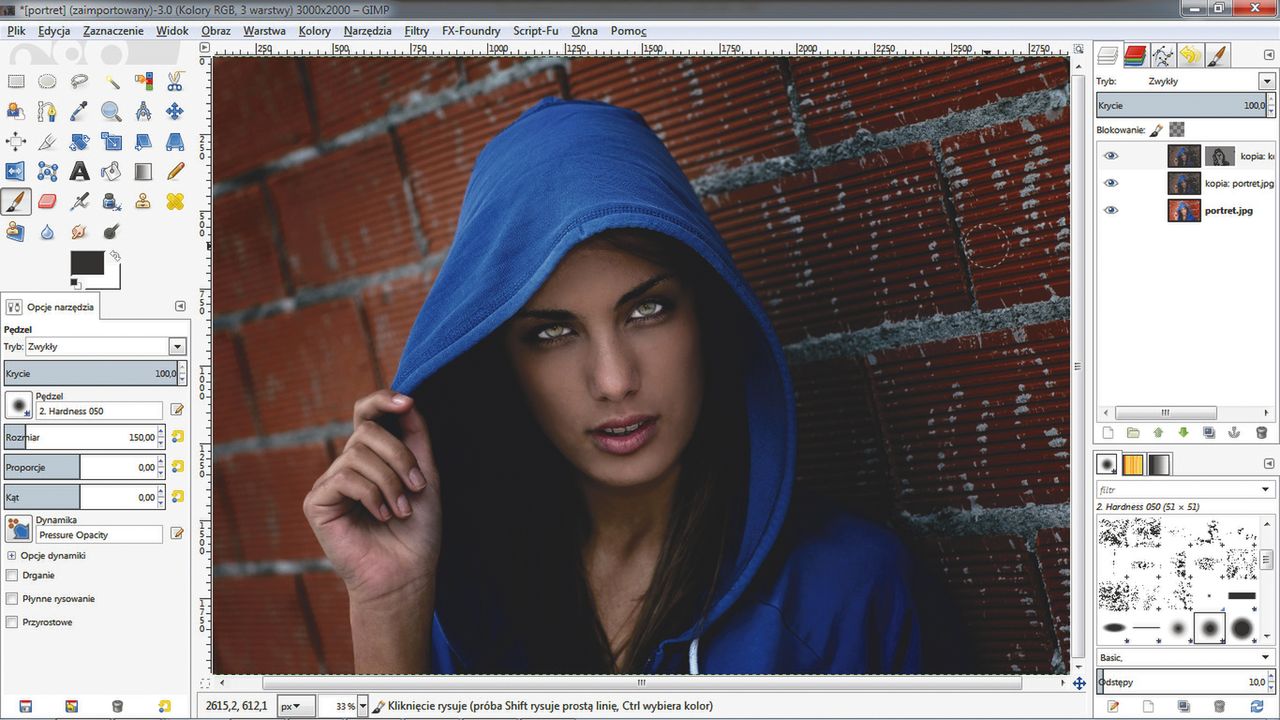The height and width of the screenshot is (720, 1280).
Task: Open the Warstwa menu
Action: coord(264,30)
